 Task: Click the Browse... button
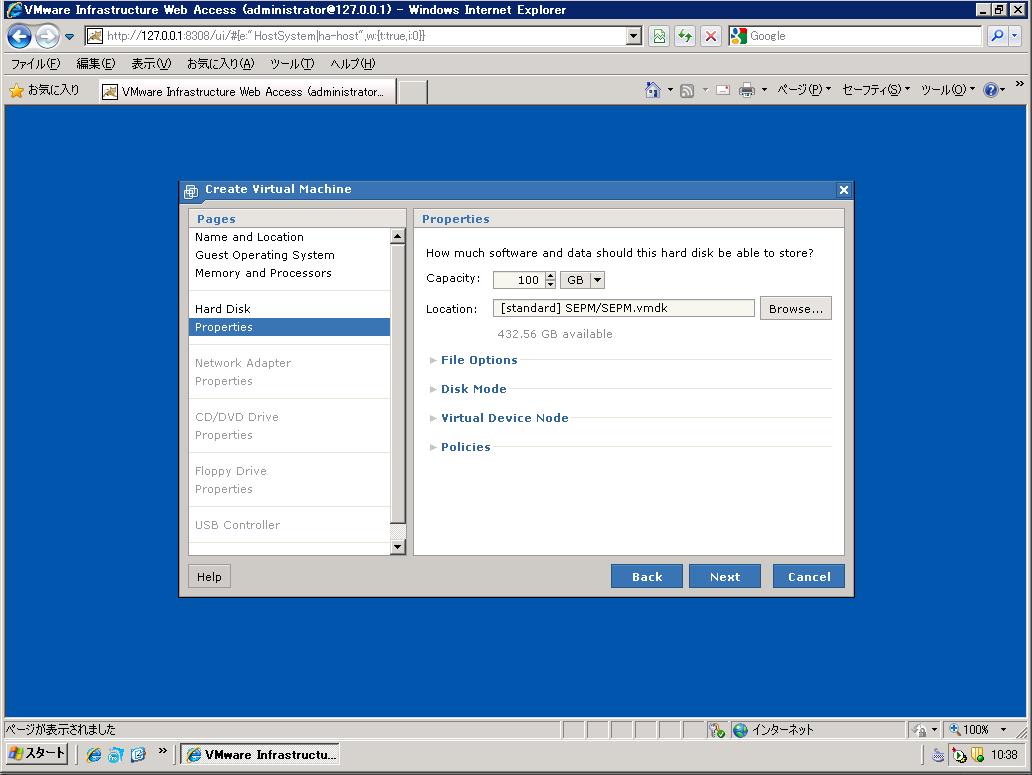coord(796,309)
